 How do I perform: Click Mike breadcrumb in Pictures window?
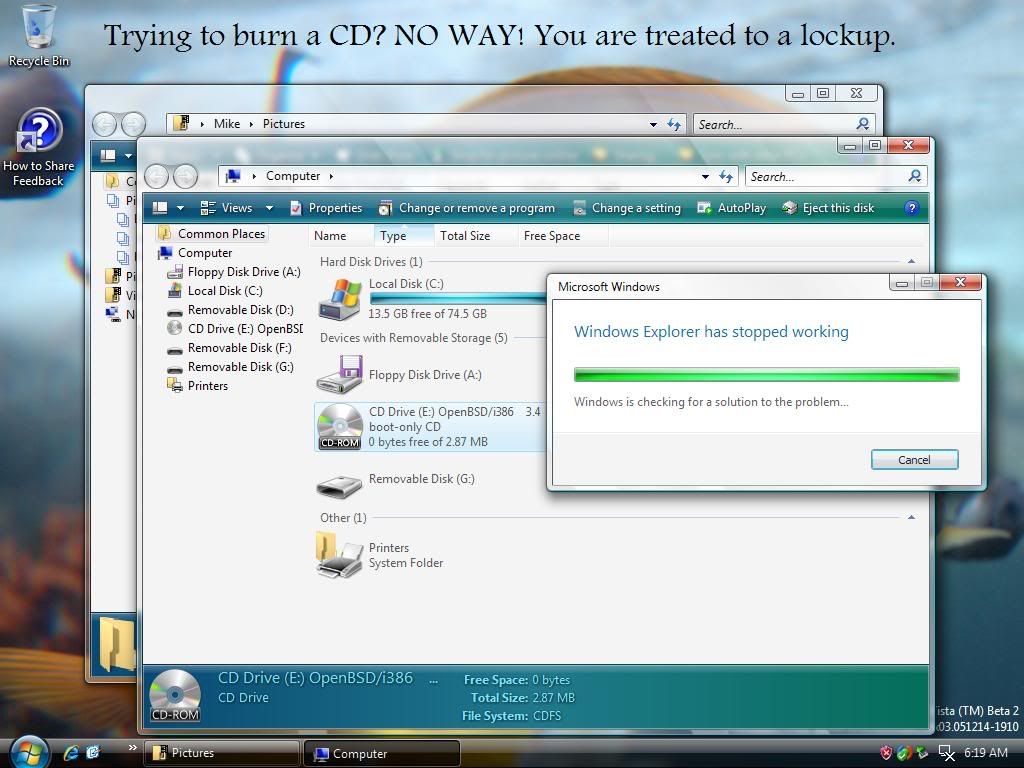tap(227, 124)
